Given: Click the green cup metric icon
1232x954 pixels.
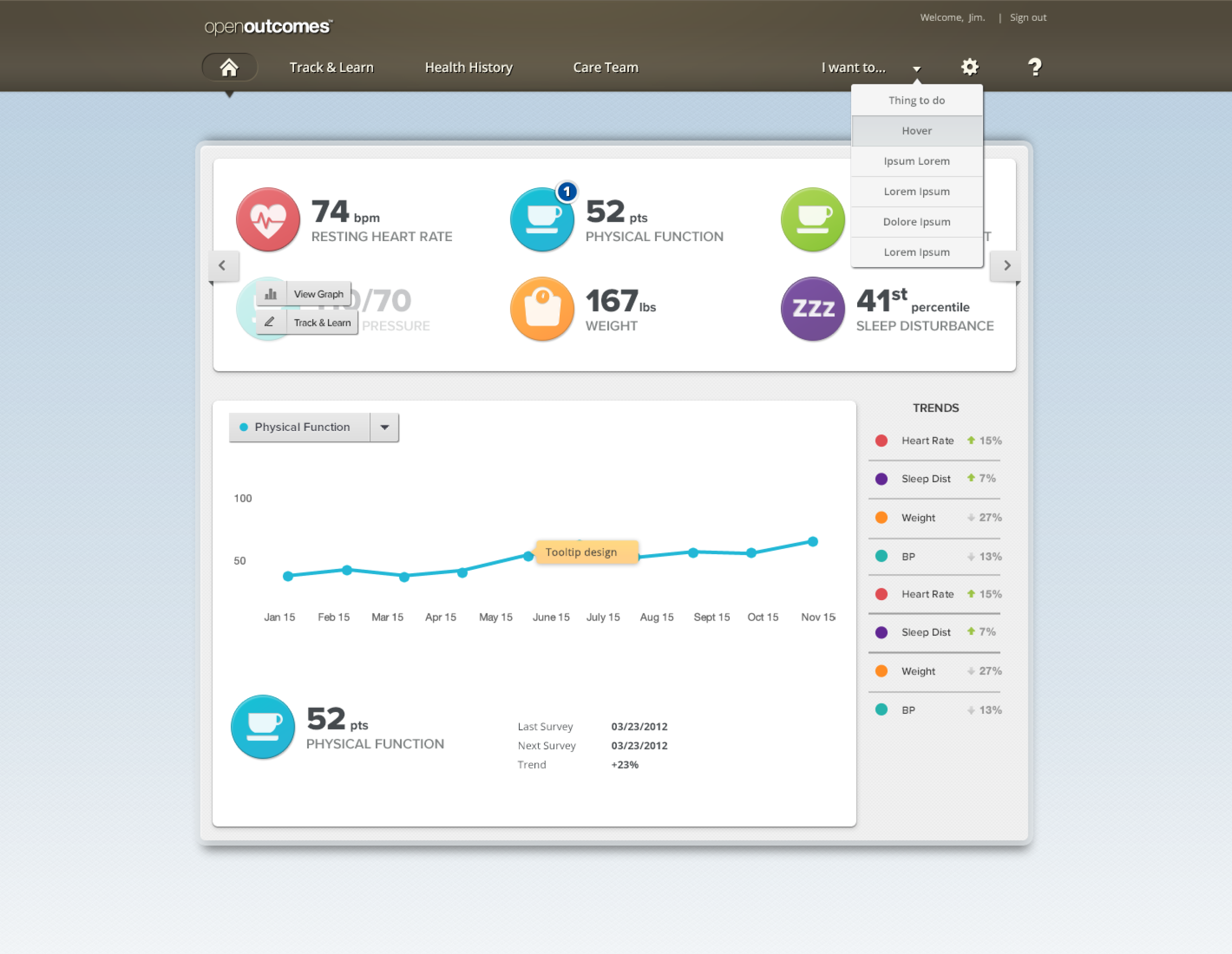Looking at the screenshot, I should coord(812,219).
